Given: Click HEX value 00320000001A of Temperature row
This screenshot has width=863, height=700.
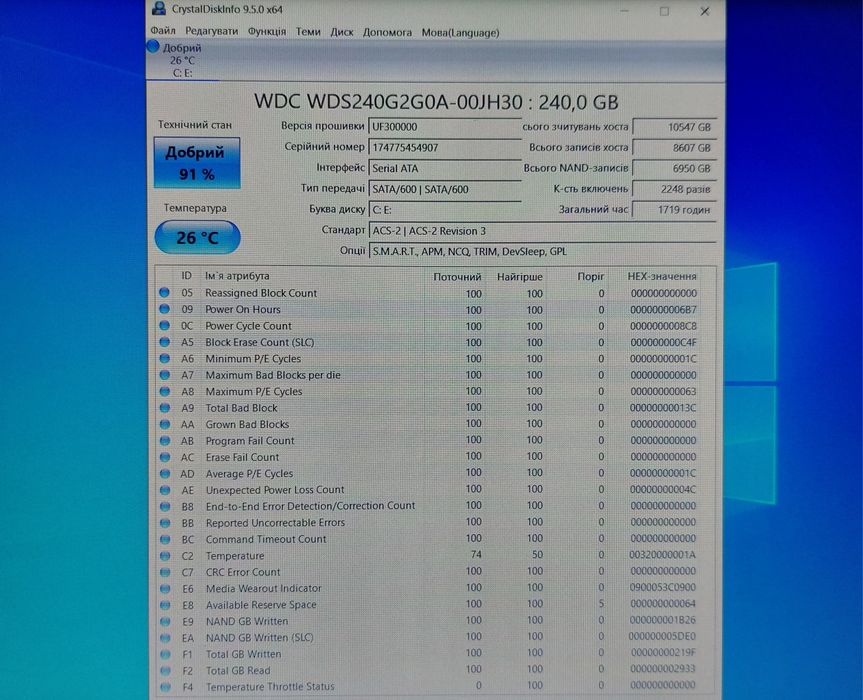Looking at the screenshot, I should (662, 555).
